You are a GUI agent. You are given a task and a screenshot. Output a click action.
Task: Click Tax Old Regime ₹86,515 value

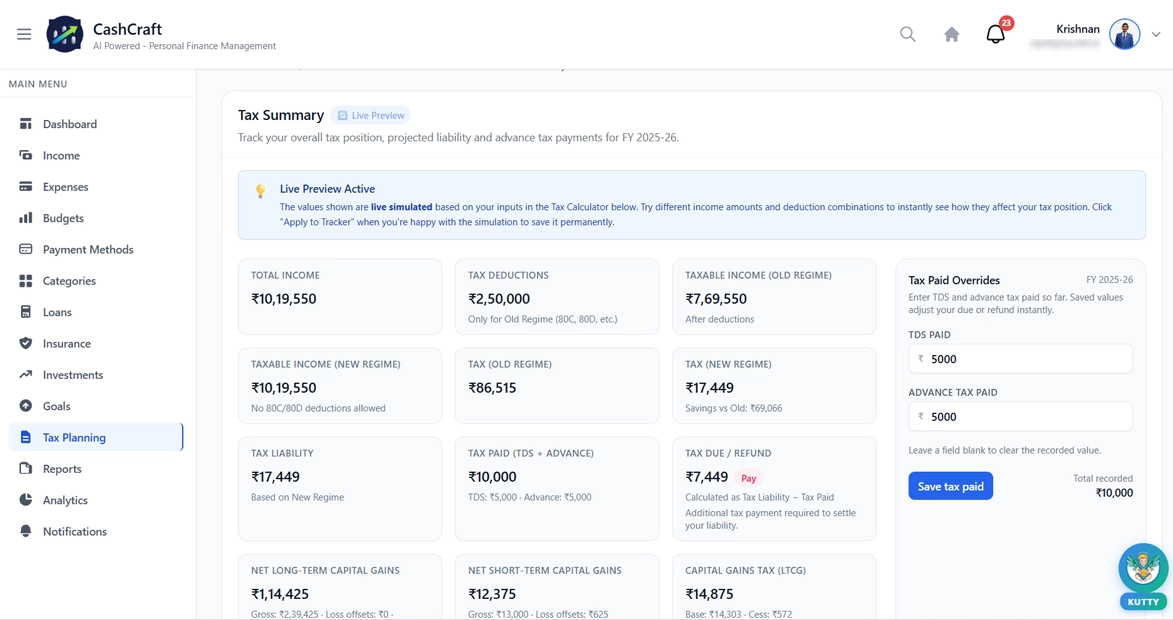492,388
